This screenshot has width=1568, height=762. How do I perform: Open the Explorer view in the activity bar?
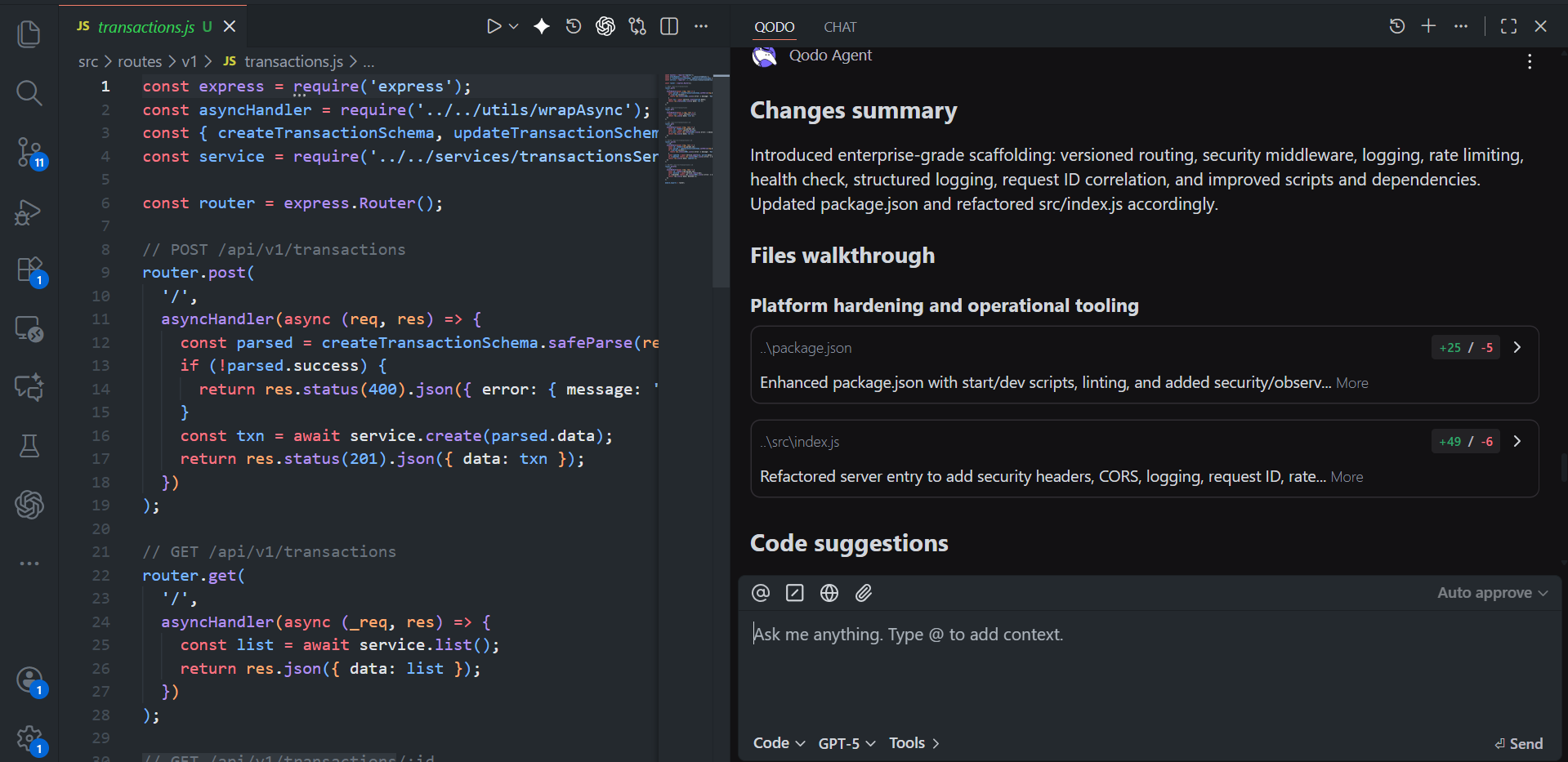[x=29, y=33]
